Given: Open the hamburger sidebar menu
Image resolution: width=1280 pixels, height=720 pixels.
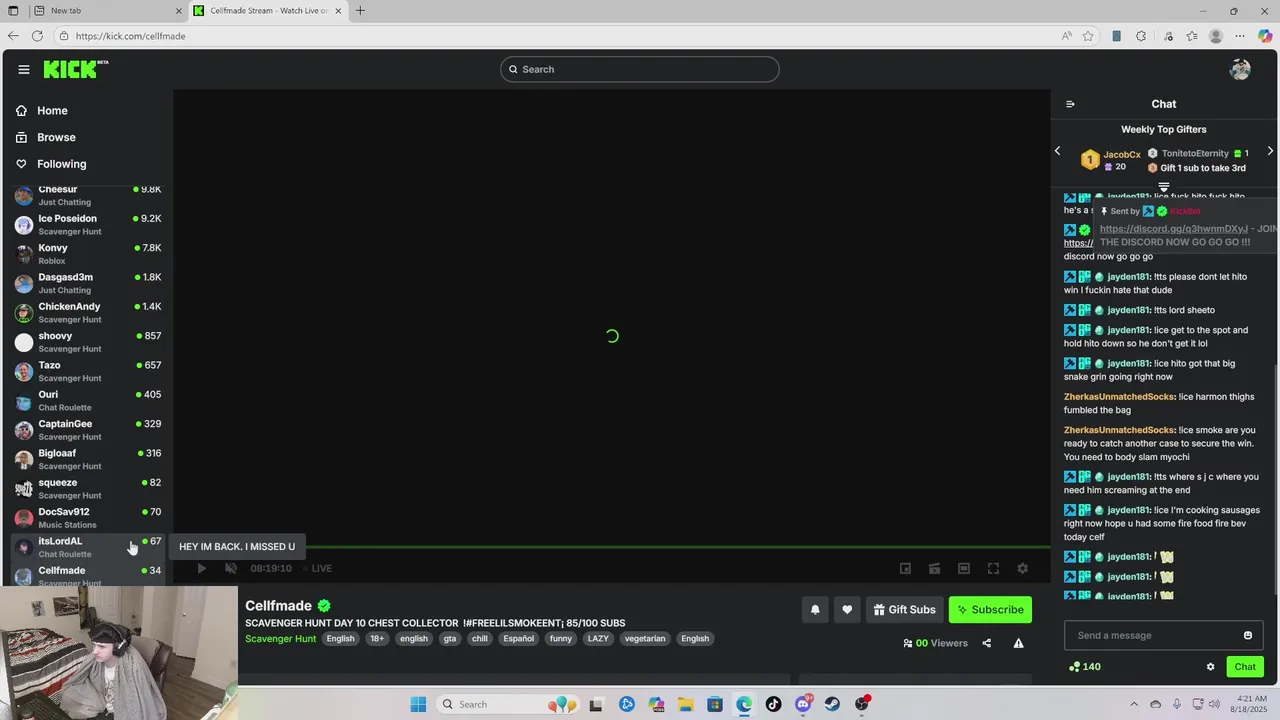Looking at the screenshot, I should point(24,69).
